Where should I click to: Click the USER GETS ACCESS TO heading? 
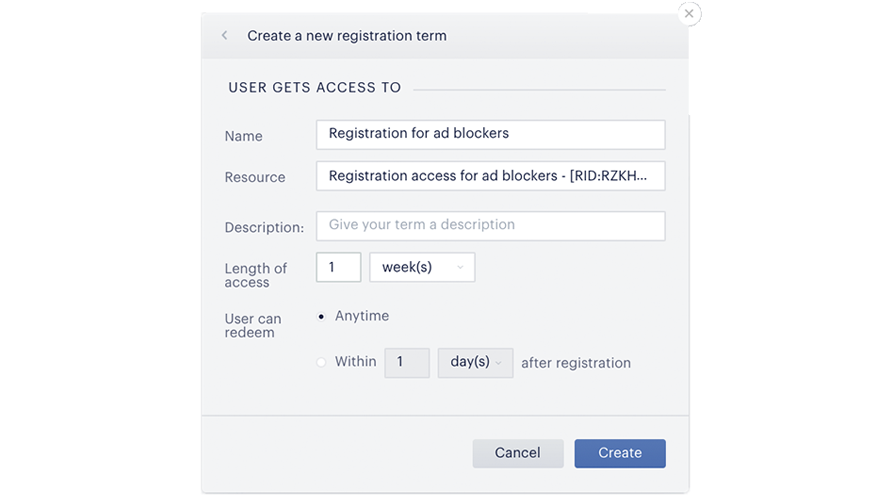[x=314, y=88]
